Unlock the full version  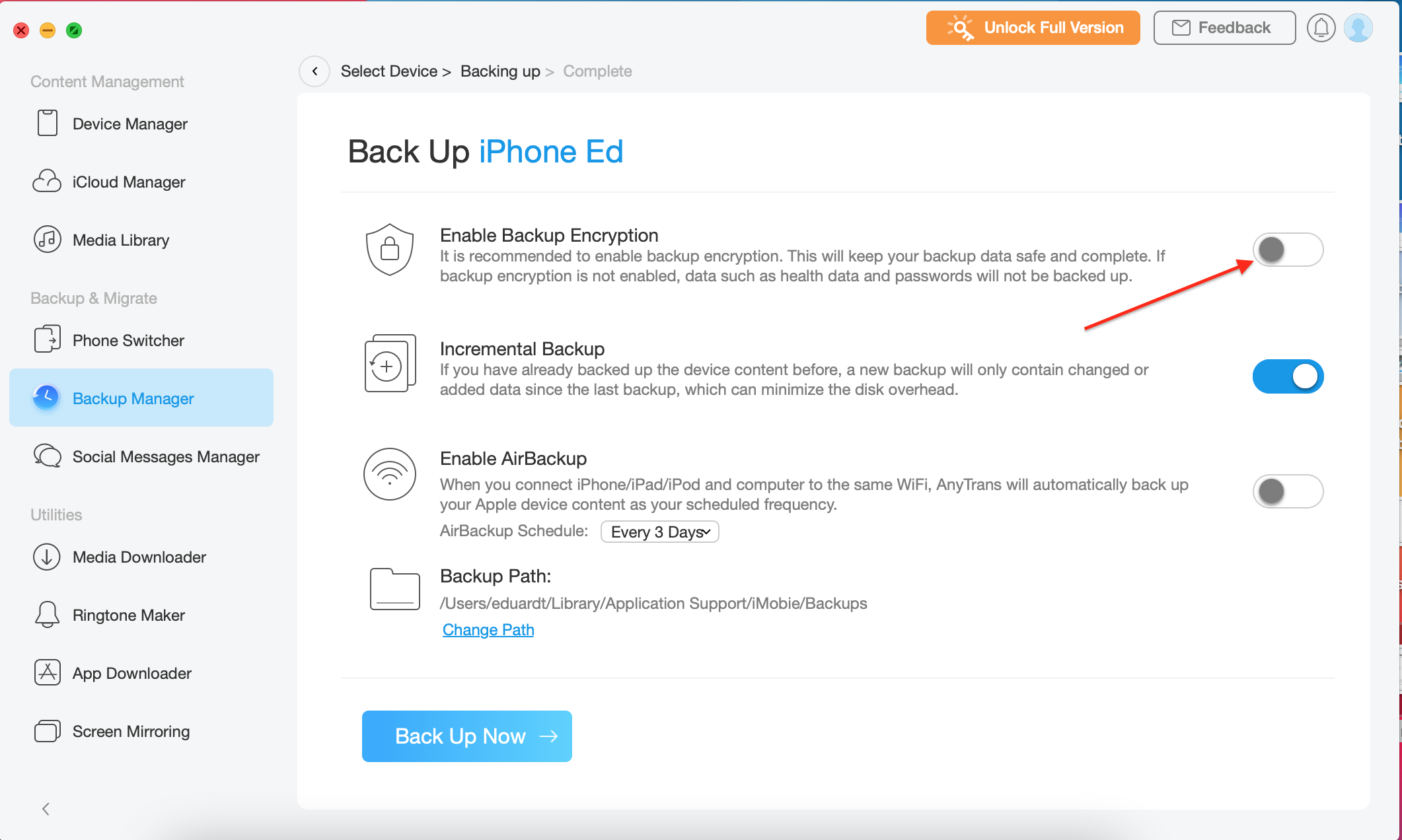[x=1032, y=27]
